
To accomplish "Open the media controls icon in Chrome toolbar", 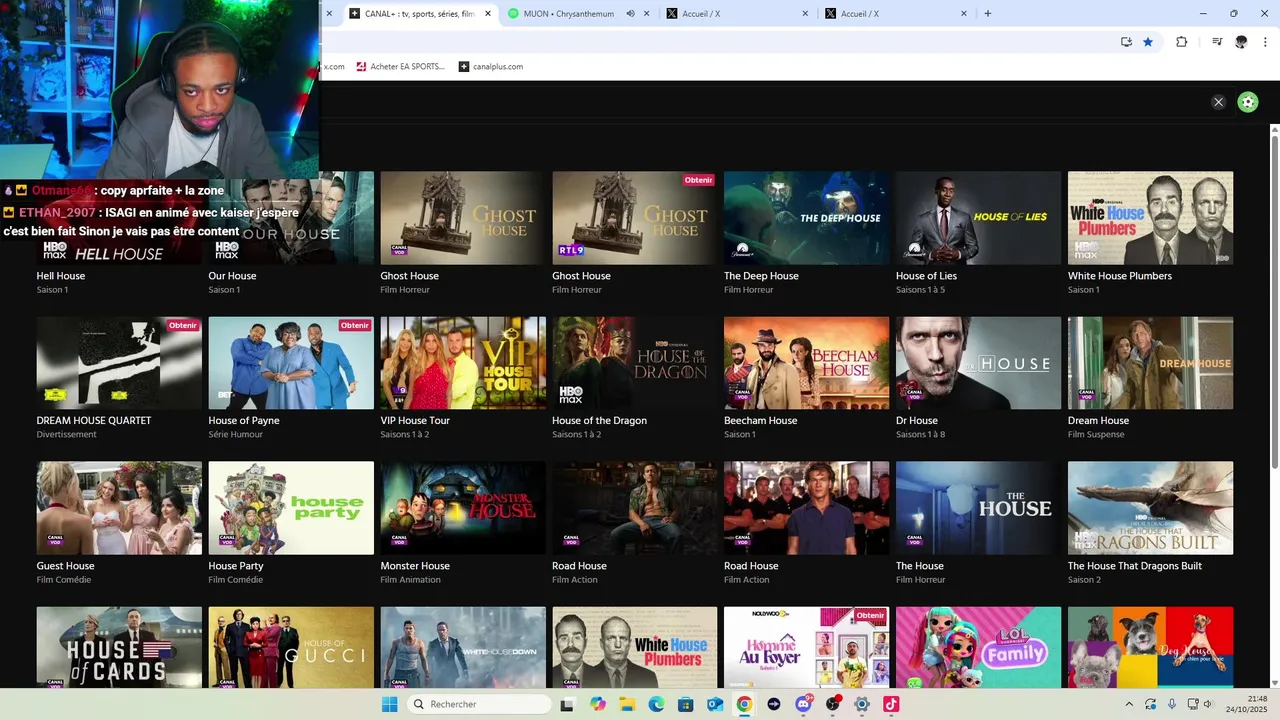I will point(1217,42).
